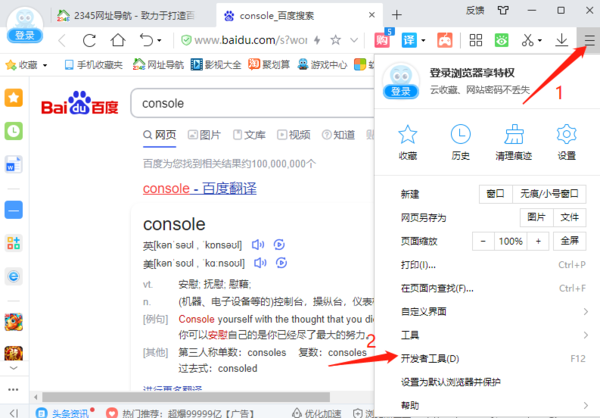
Task: Open the 手机收藏夹 bookmark
Action: pyautogui.click(x=94, y=65)
